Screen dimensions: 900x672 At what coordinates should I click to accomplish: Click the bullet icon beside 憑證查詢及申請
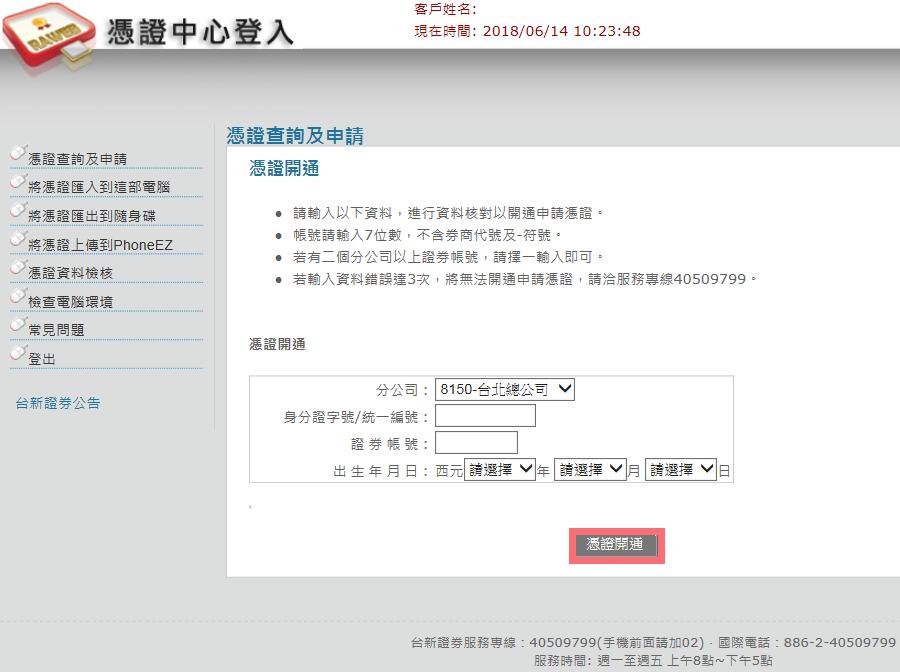[18, 153]
